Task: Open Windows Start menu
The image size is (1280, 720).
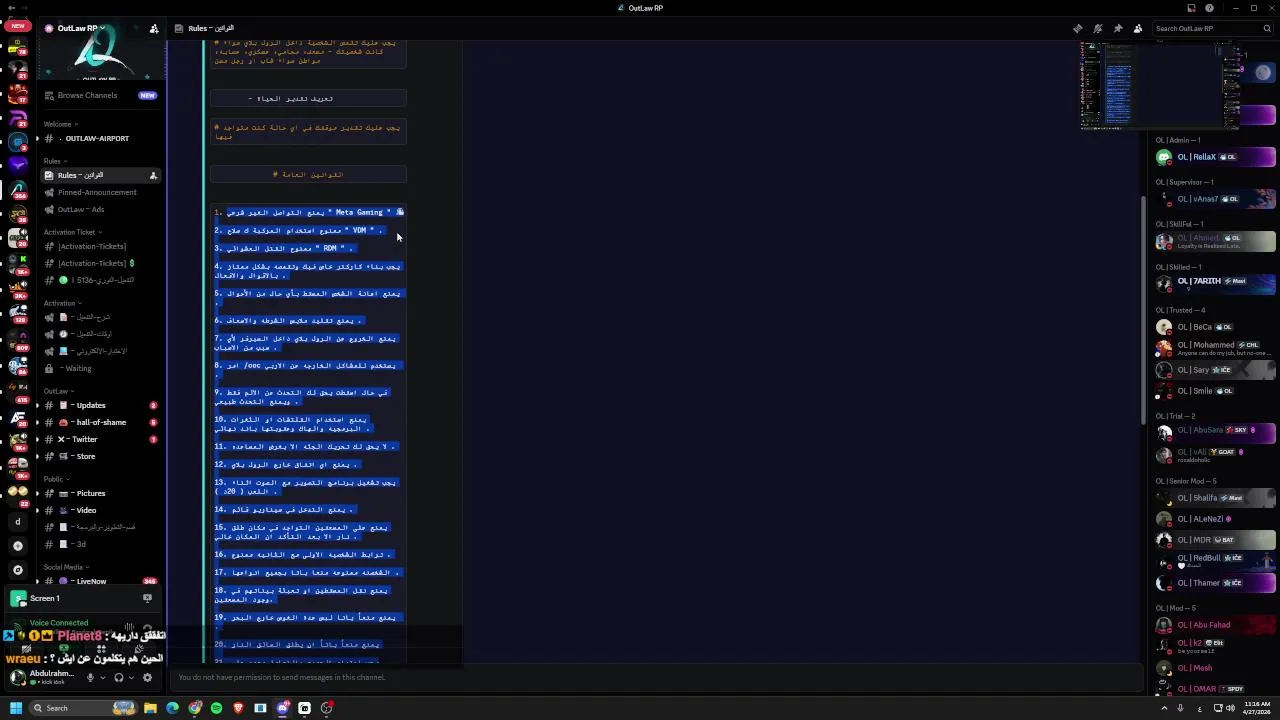Action: [x=15, y=708]
